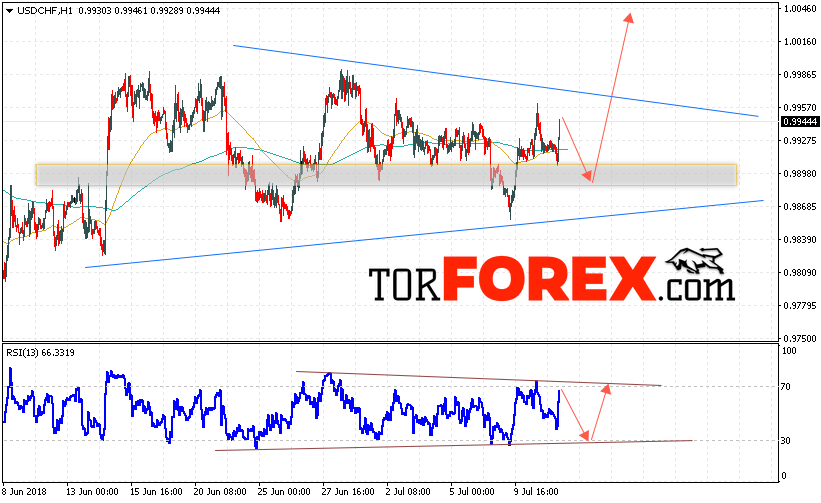The image size is (821, 503).
Task: Select the RSI(13) 66.3319 indicator label
Action: [x=40, y=353]
